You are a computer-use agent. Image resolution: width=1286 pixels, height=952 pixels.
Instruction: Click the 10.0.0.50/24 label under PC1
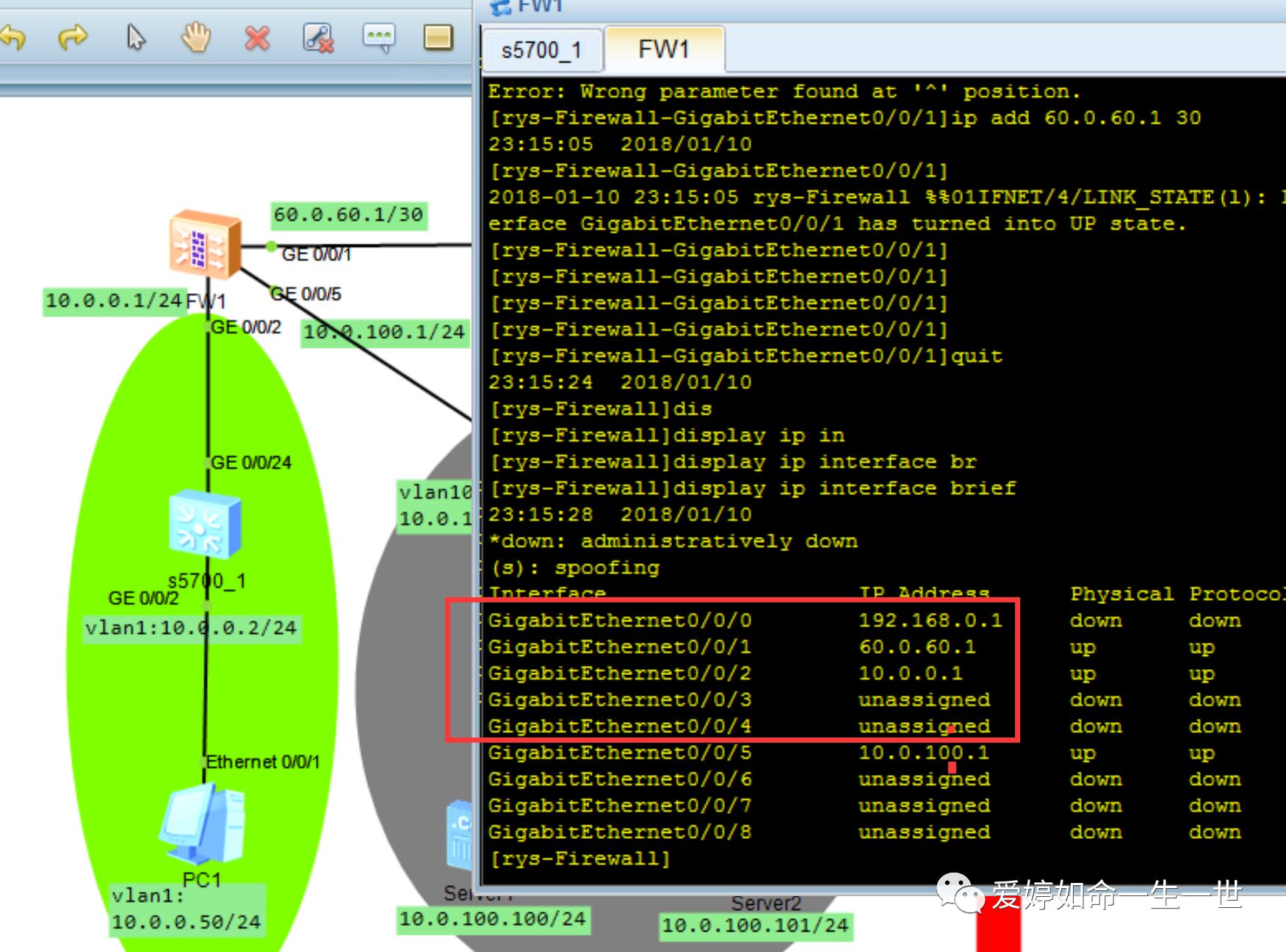click(187, 922)
